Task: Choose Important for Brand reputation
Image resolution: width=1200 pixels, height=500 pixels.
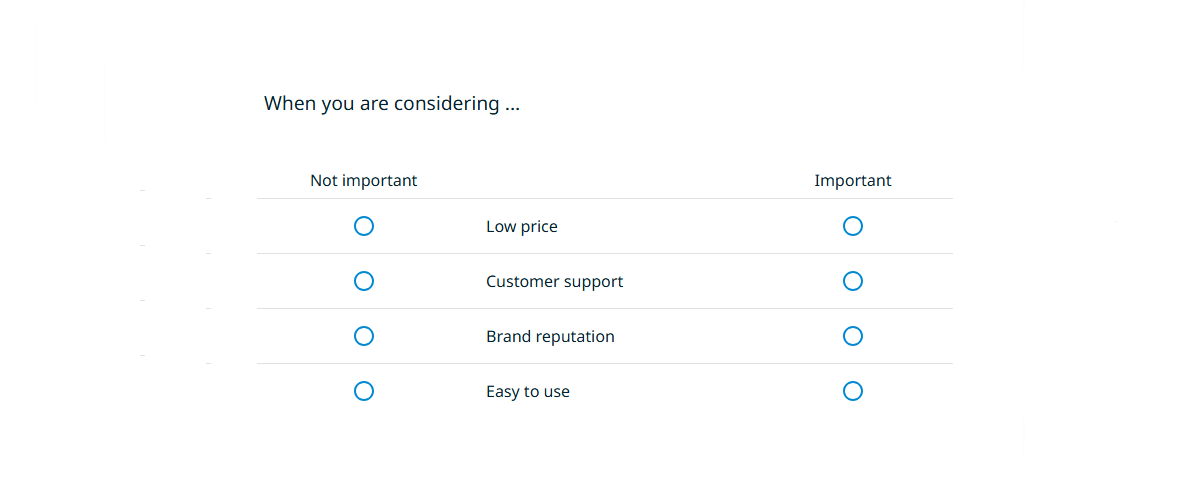Action: [853, 336]
